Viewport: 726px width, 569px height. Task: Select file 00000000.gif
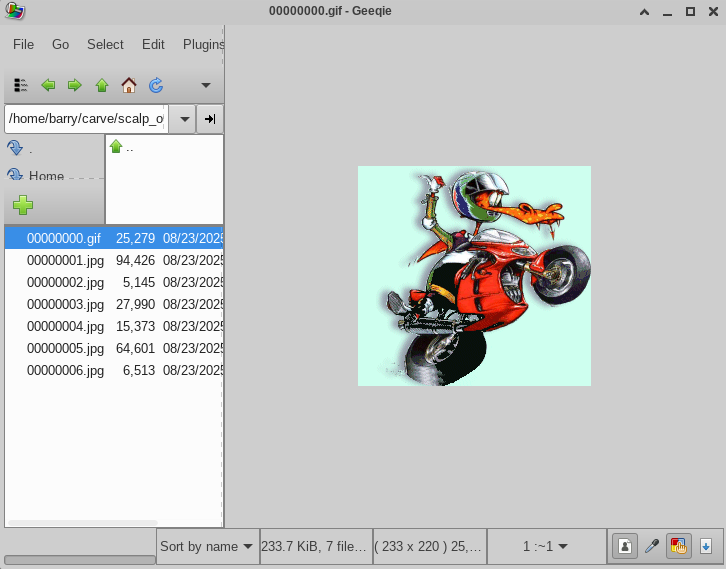[114, 238]
